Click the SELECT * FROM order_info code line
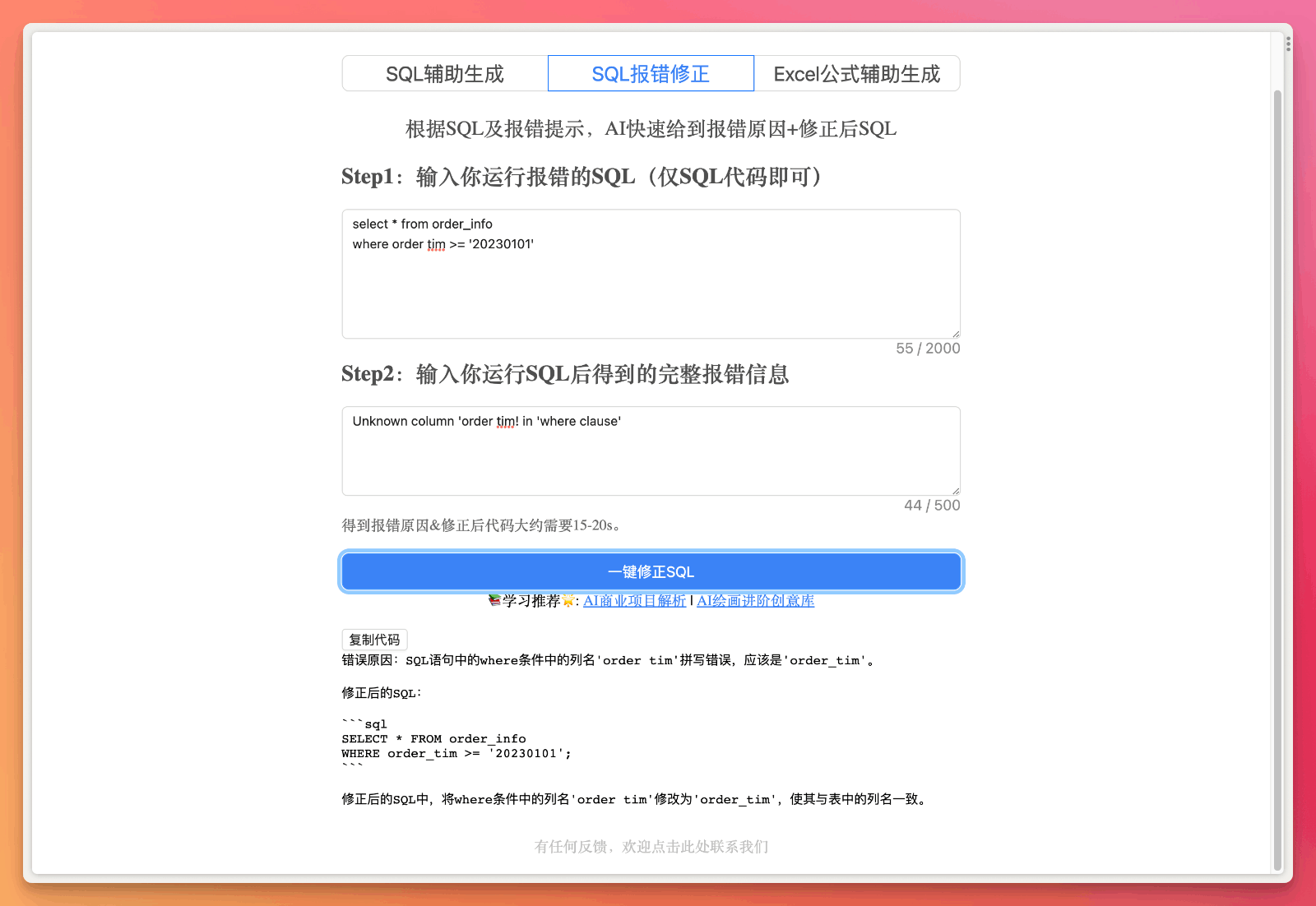 pyautogui.click(x=433, y=739)
